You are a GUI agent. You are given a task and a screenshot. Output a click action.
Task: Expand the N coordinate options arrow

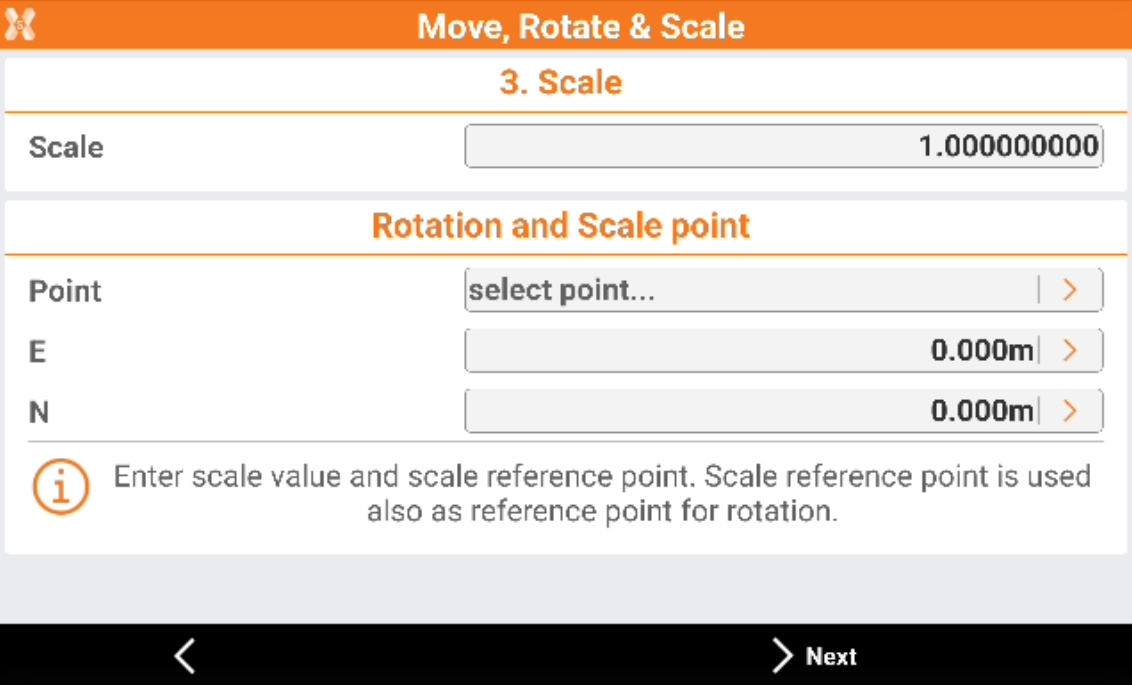(1070, 411)
